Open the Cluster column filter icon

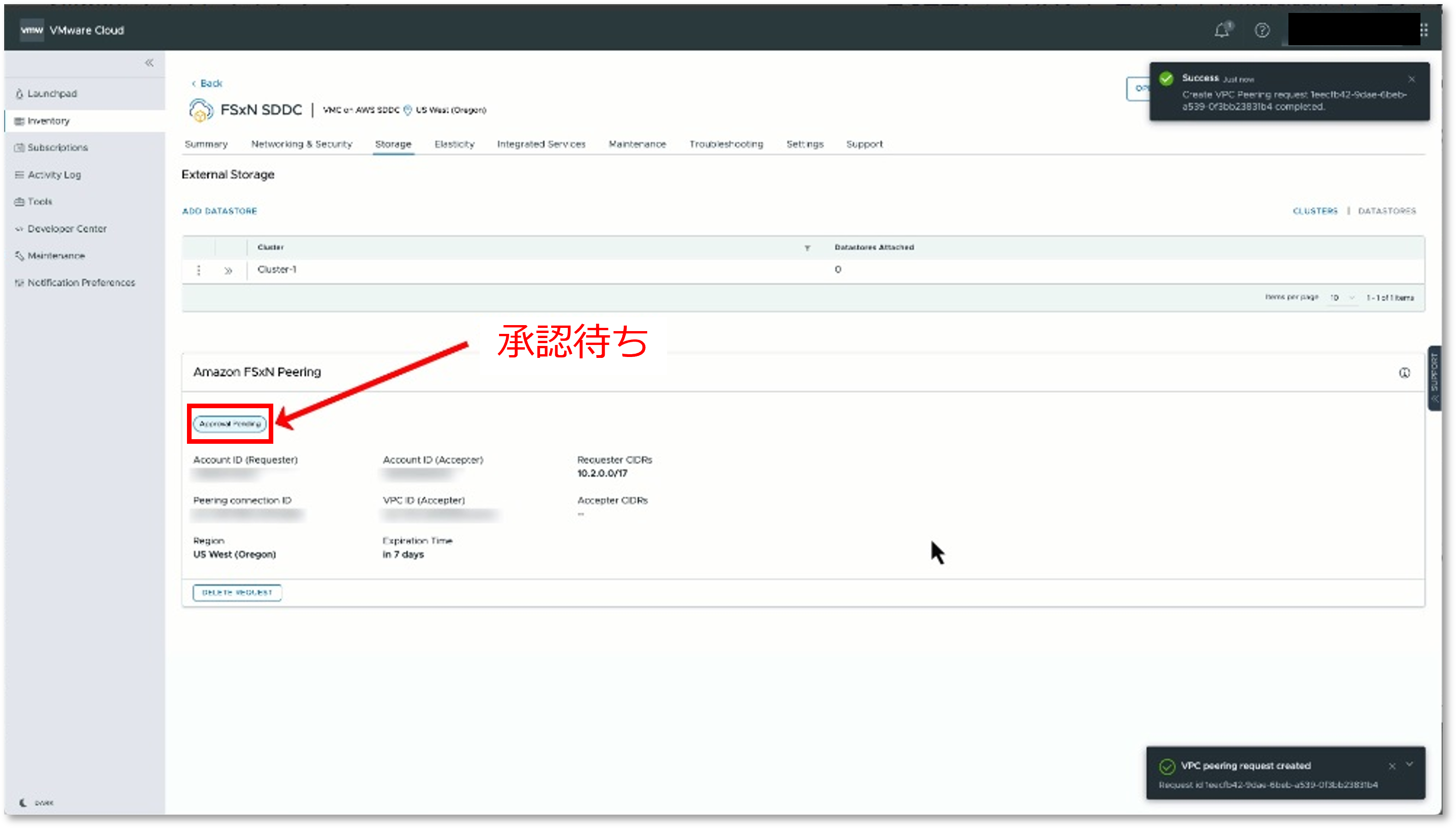tap(807, 248)
